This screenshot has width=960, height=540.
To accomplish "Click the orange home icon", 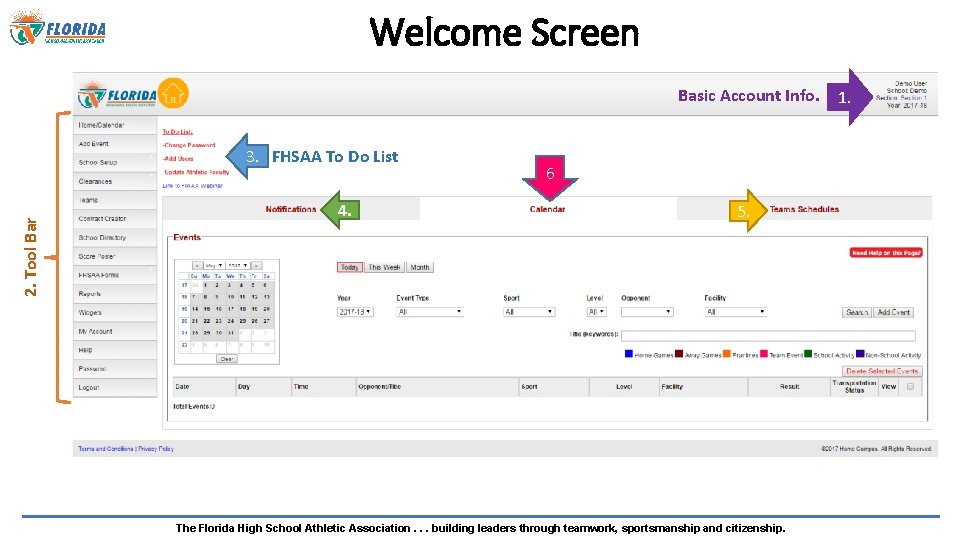I will pos(173,94).
